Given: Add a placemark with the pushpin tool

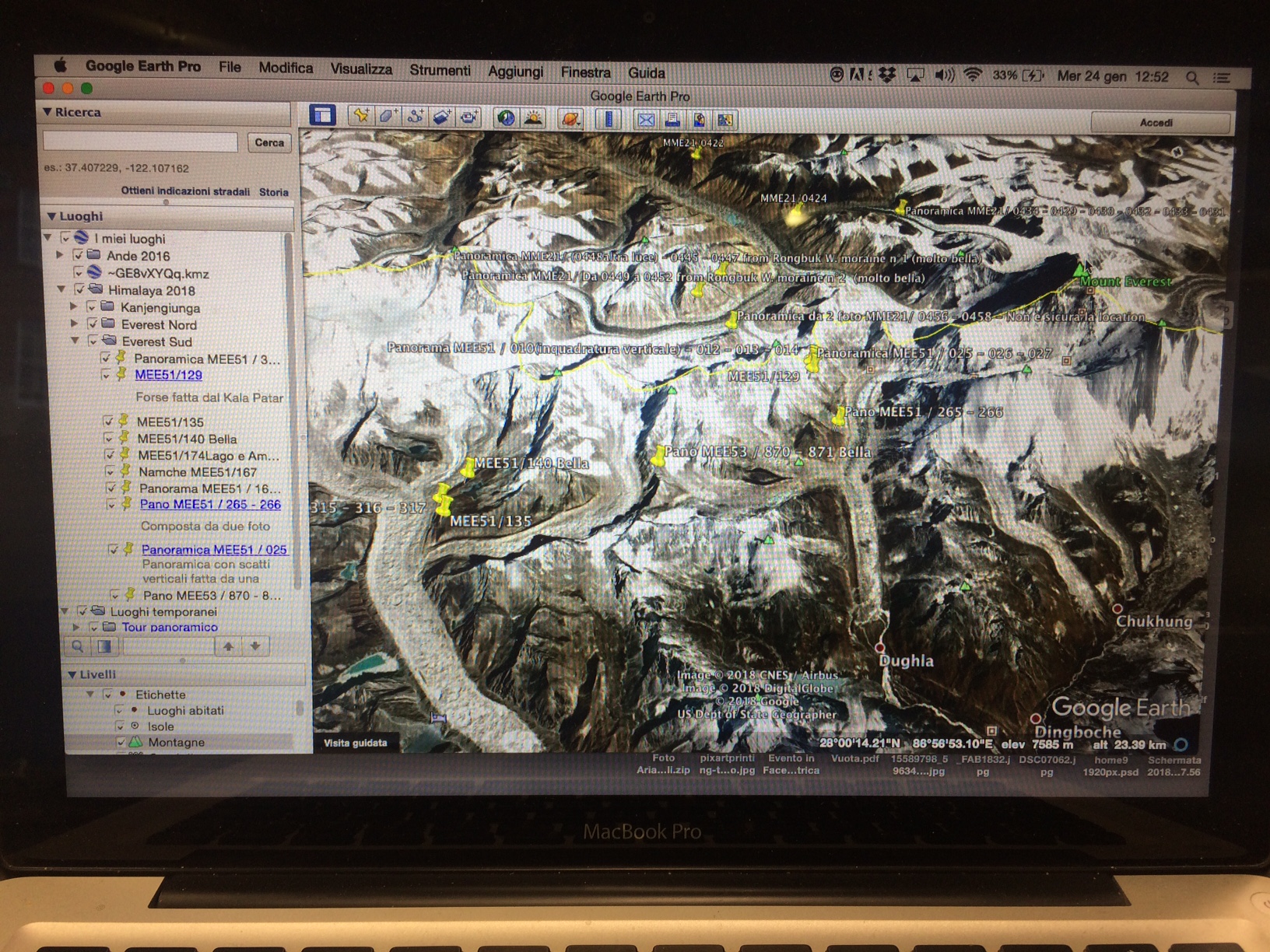Looking at the screenshot, I should click(x=360, y=117).
